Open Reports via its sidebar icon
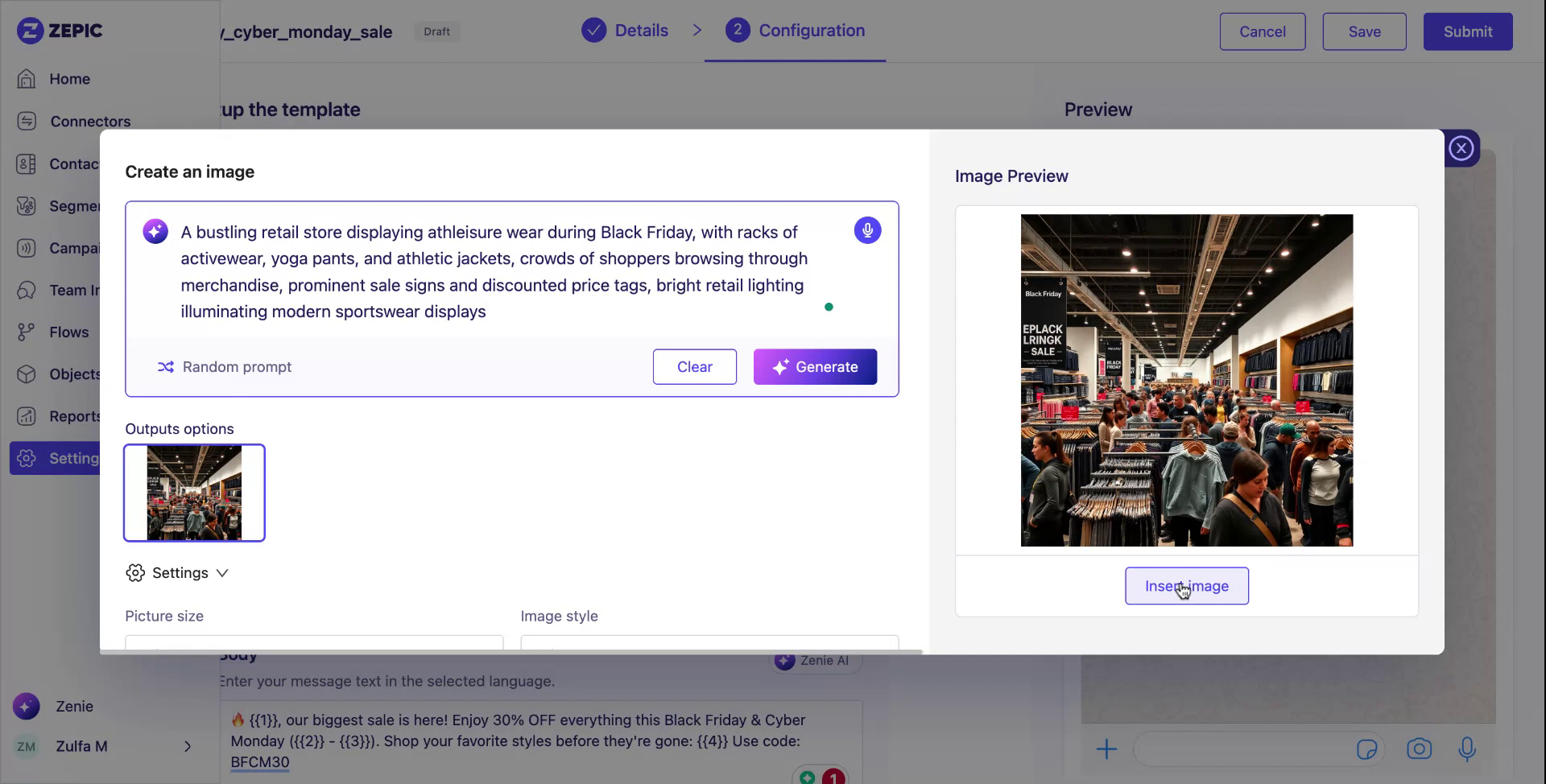This screenshot has height=784, width=1546. point(27,416)
